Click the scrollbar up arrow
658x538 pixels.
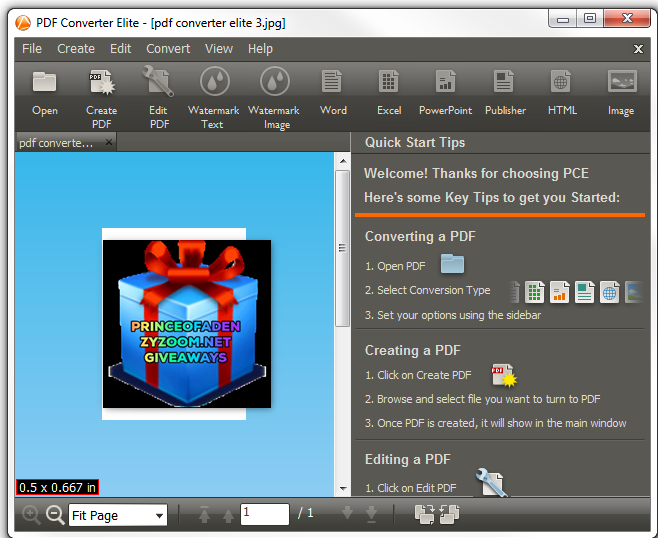tap(343, 161)
